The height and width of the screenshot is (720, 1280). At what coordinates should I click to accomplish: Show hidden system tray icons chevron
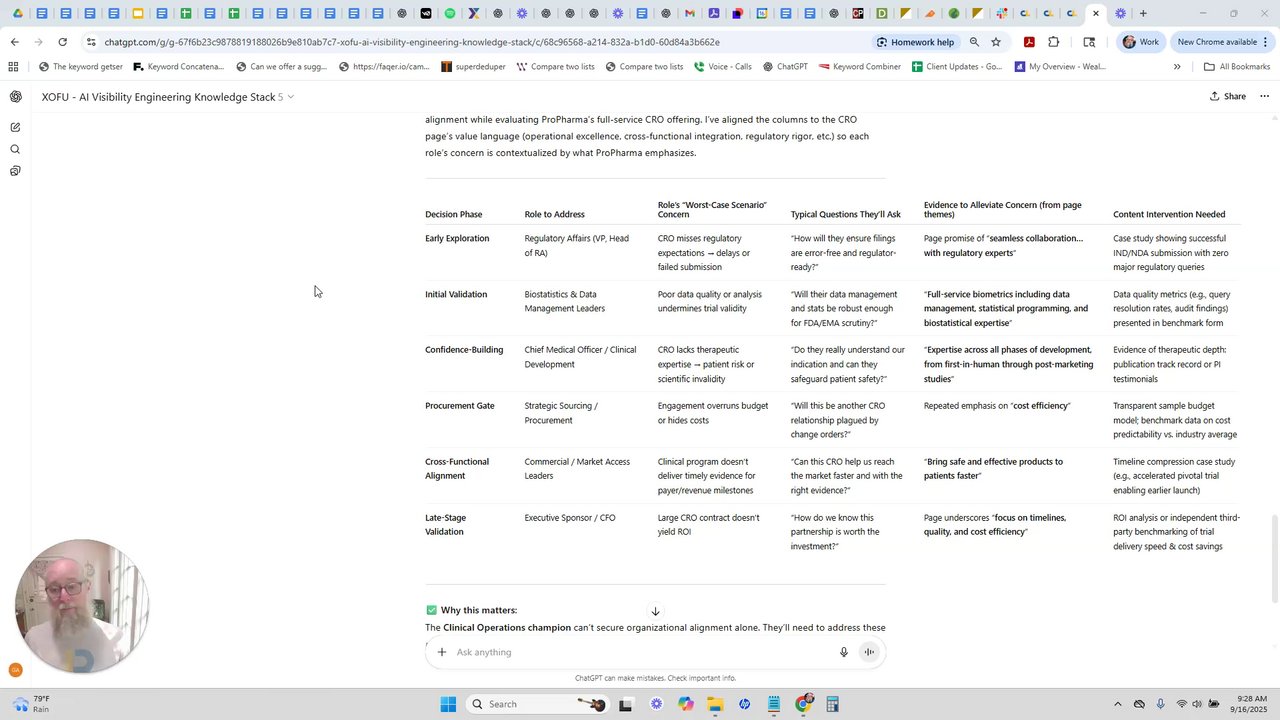pyautogui.click(x=1117, y=704)
